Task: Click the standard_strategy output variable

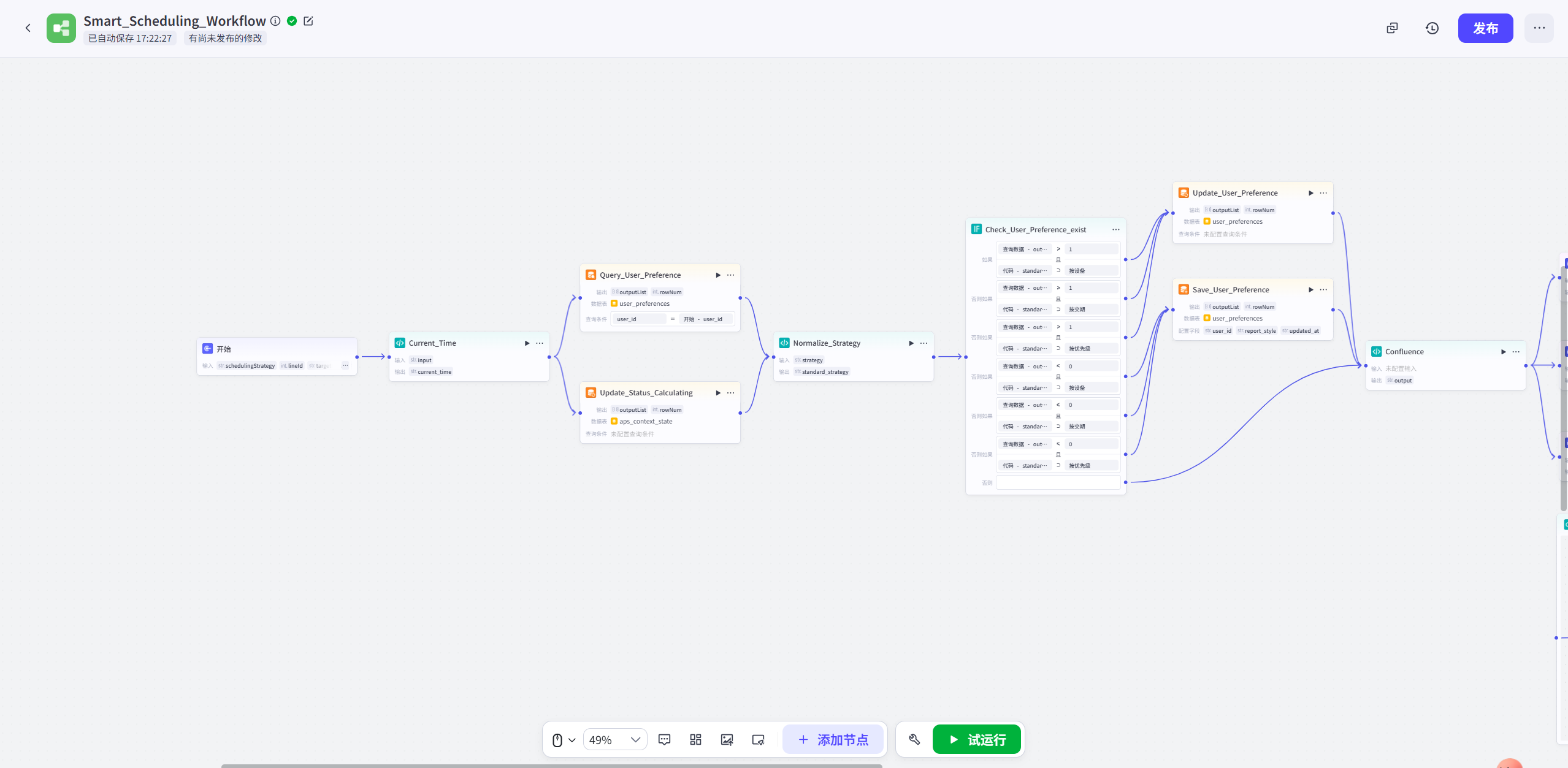Action: (822, 372)
